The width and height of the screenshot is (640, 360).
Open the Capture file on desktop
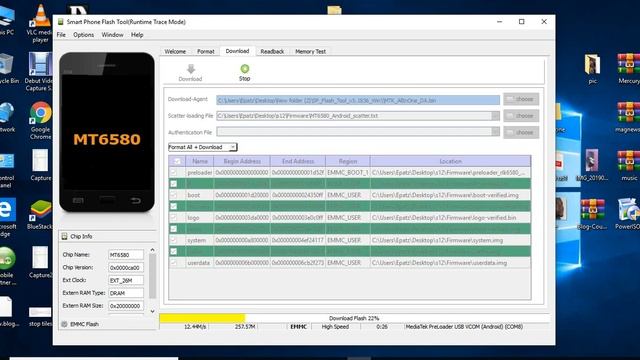(40, 161)
